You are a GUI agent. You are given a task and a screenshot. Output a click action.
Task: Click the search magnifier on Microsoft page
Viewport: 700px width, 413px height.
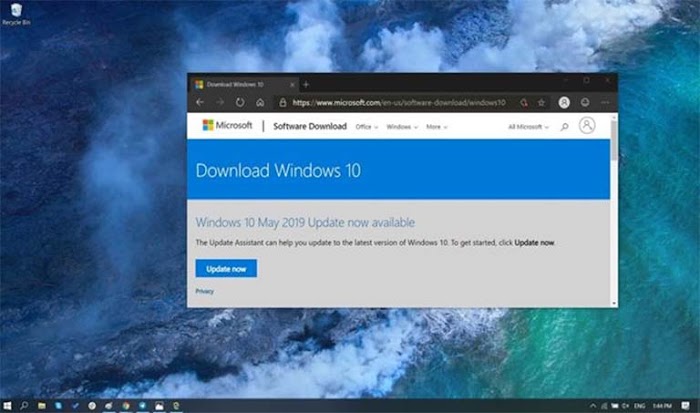coord(564,127)
